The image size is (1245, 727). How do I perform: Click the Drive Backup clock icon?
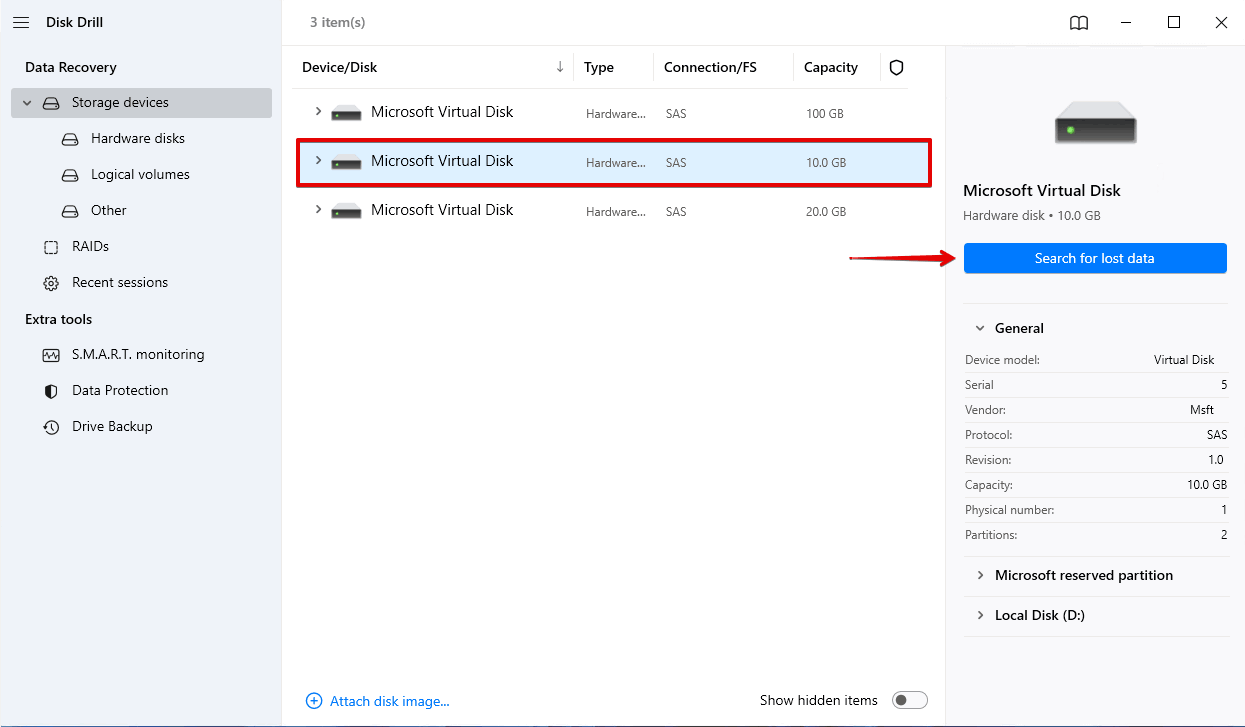pos(51,427)
